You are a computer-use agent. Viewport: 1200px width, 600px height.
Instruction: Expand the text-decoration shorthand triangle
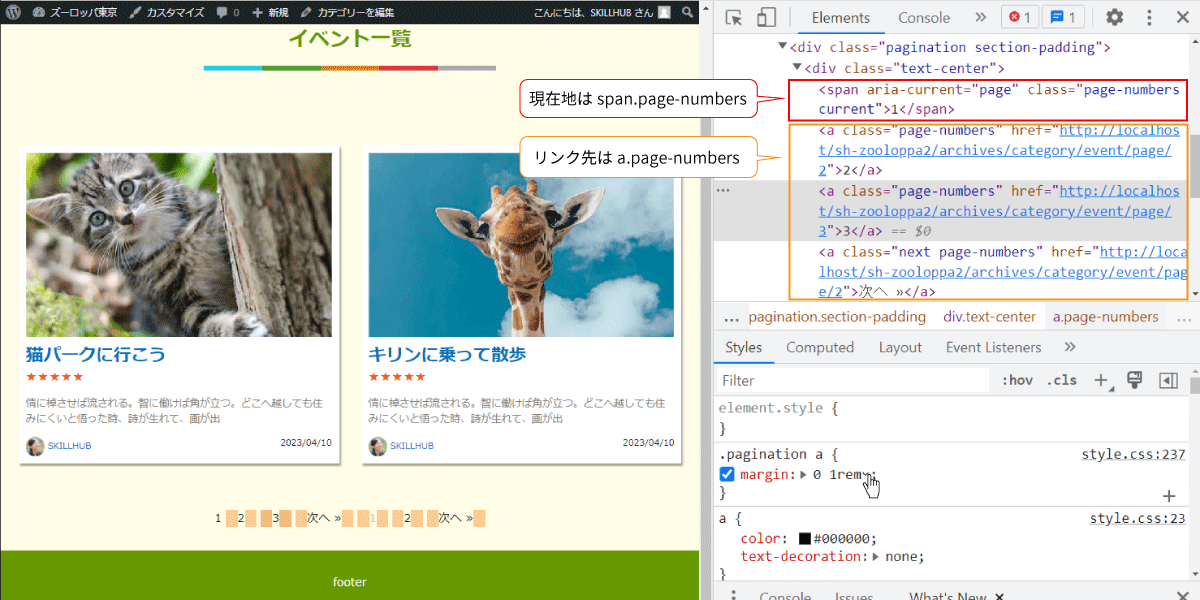(877, 557)
